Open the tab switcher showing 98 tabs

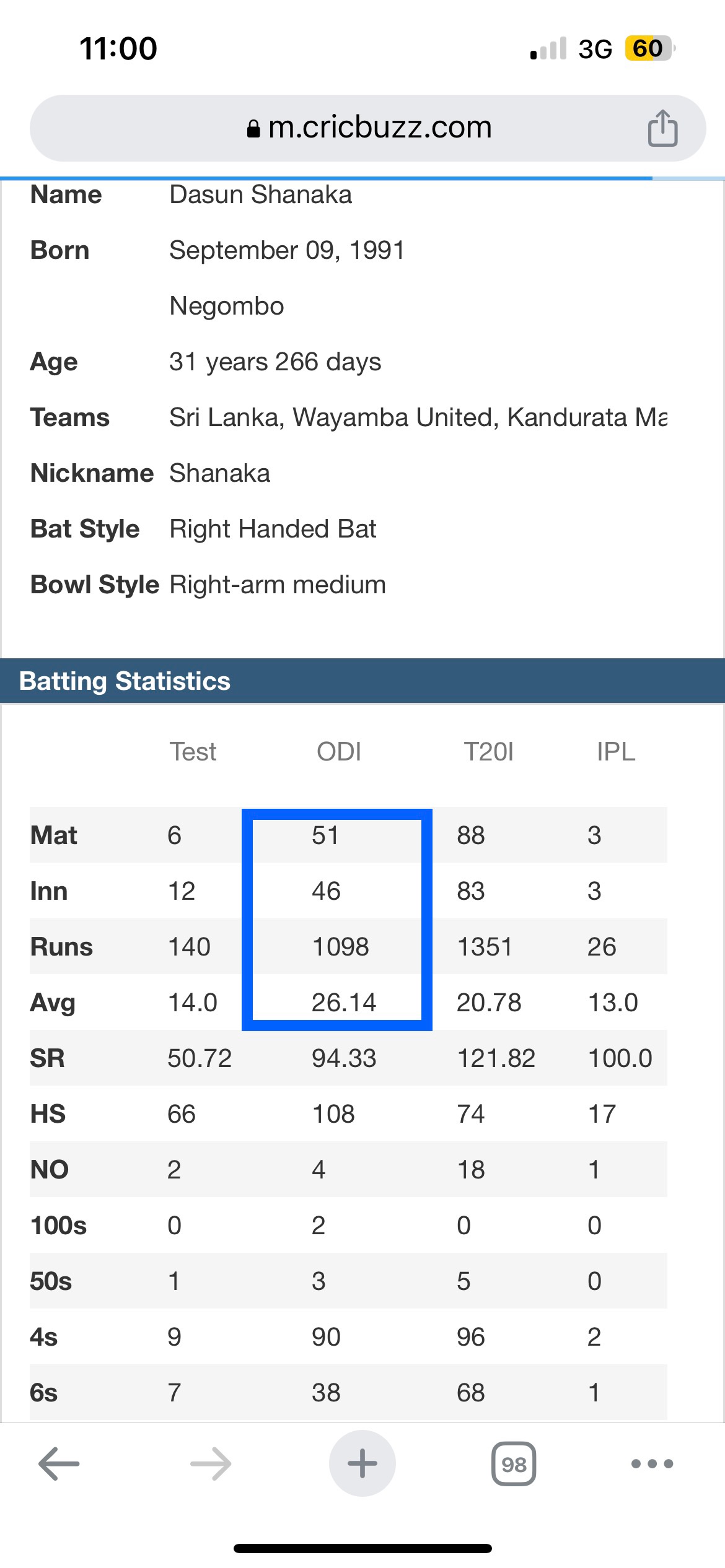click(x=514, y=1464)
